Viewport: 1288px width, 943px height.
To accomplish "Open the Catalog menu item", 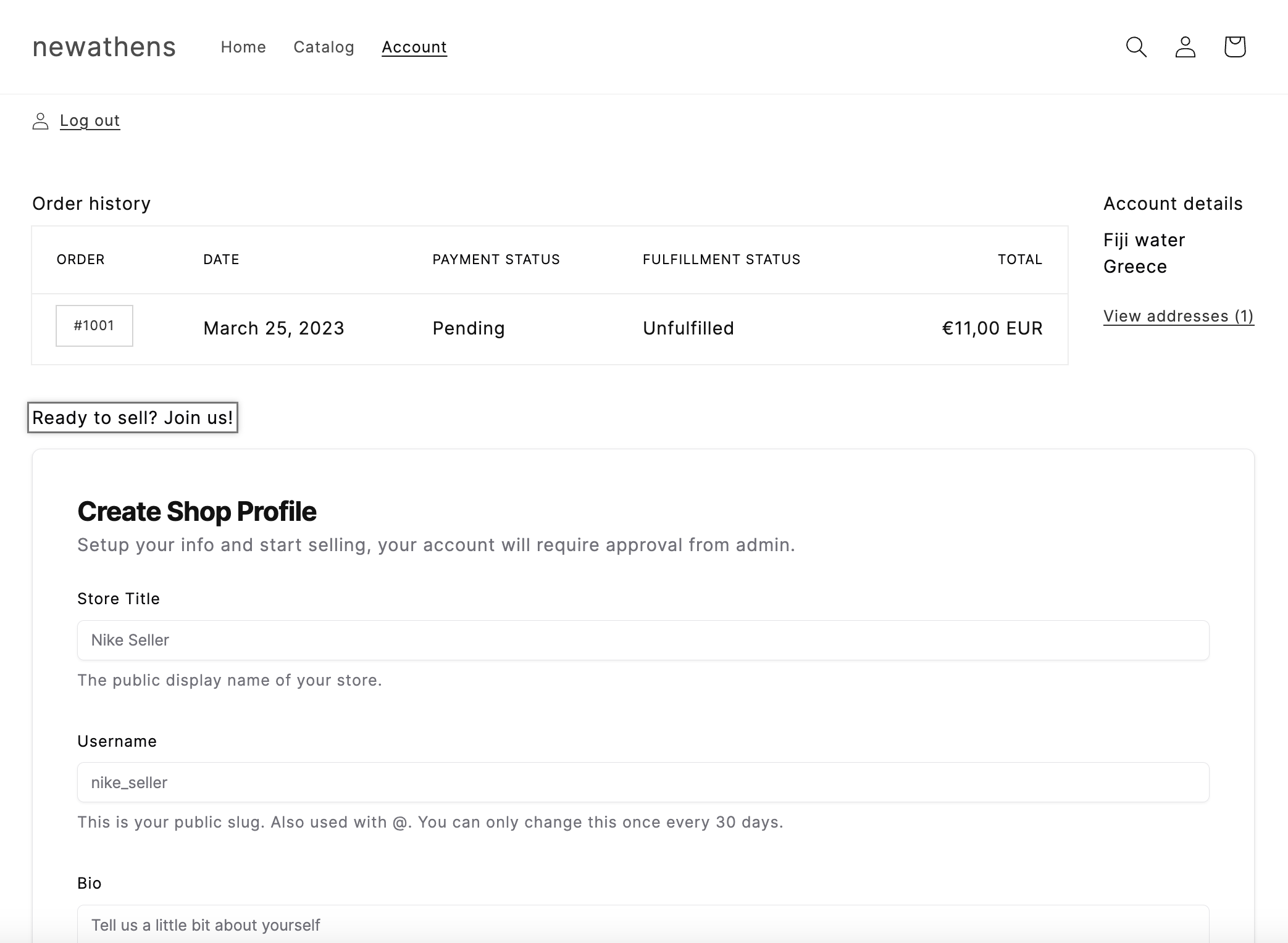I will click(324, 47).
